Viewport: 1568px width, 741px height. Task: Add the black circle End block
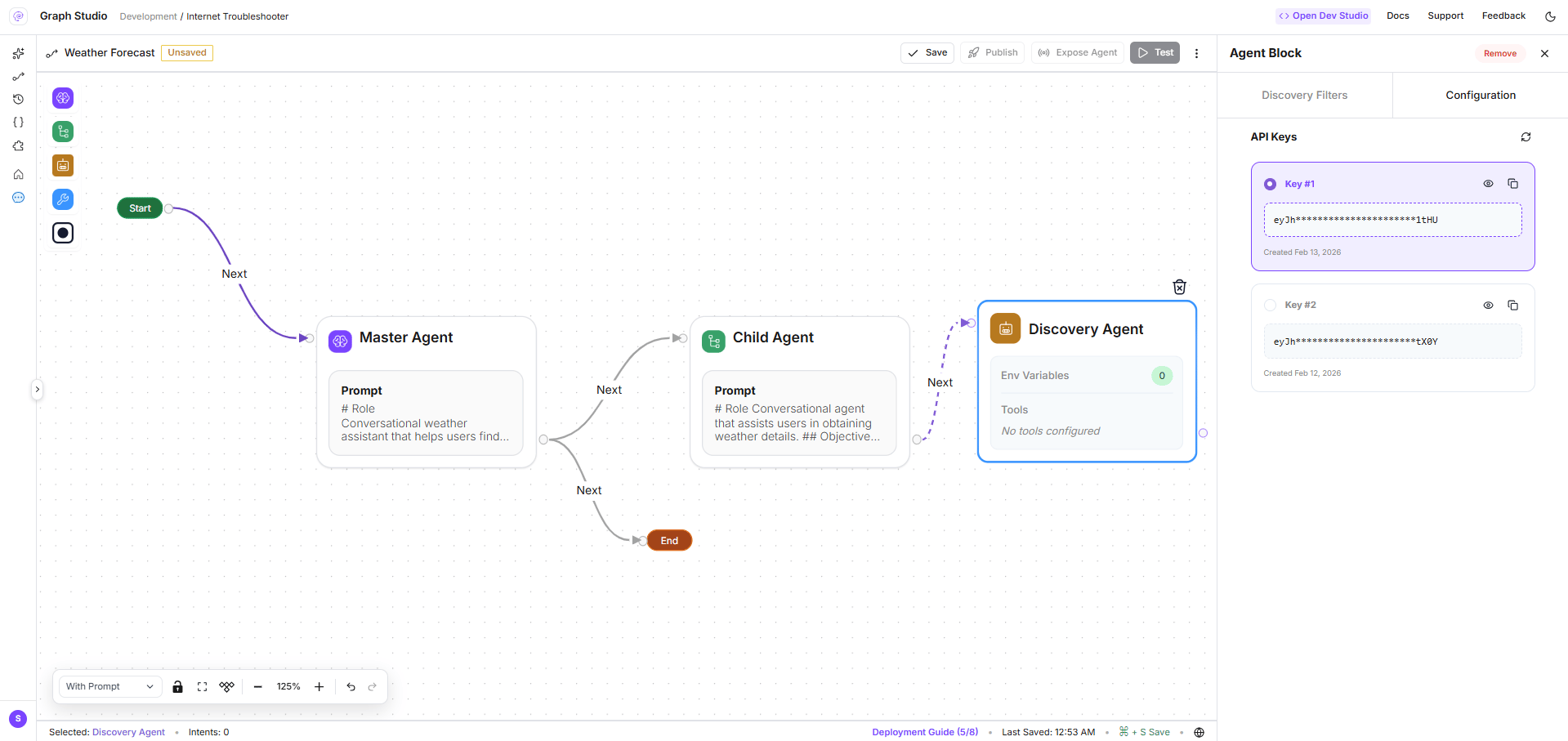pyautogui.click(x=63, y=233)
